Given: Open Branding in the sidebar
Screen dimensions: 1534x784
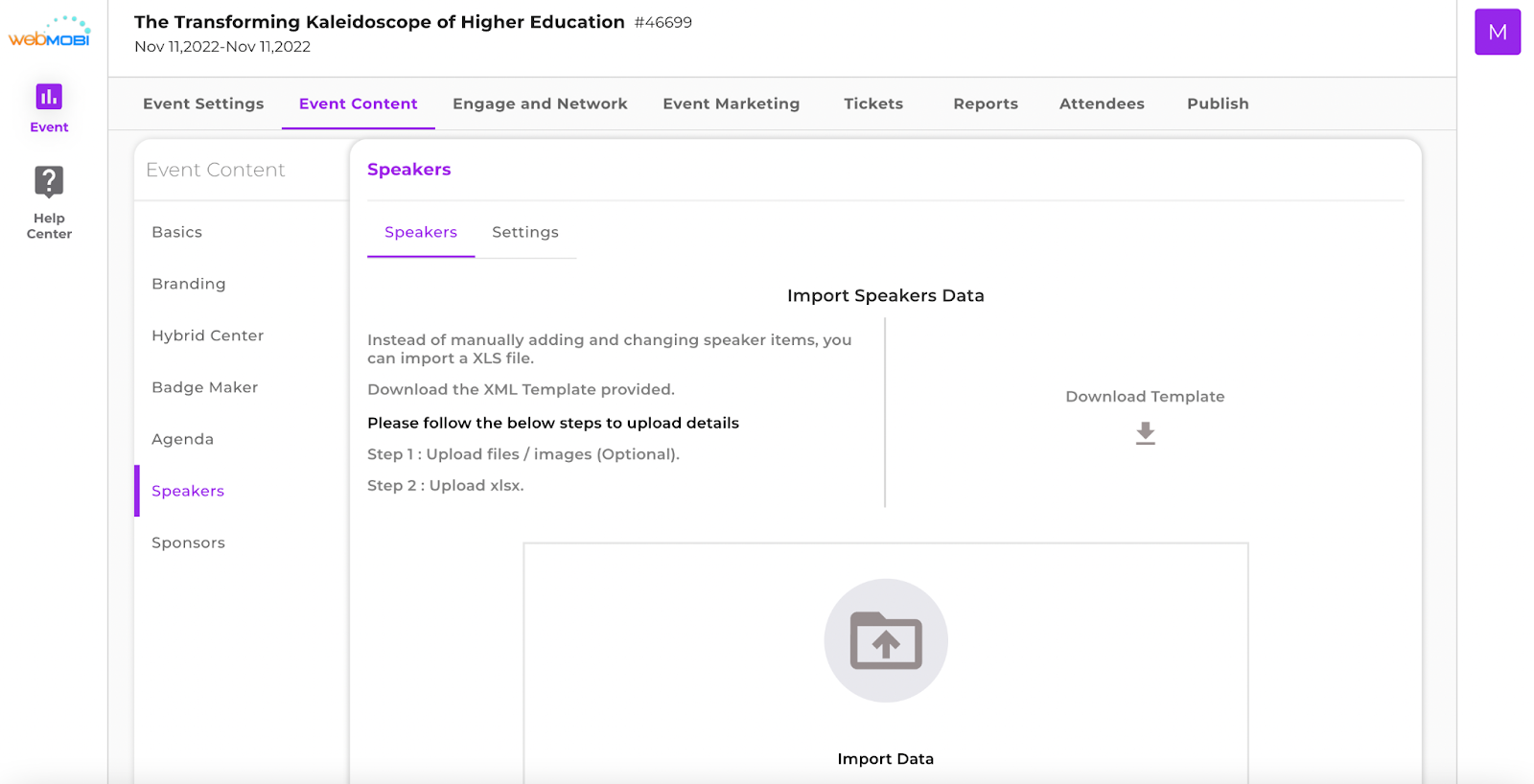Looking at the screenshot, I should 189,284.
